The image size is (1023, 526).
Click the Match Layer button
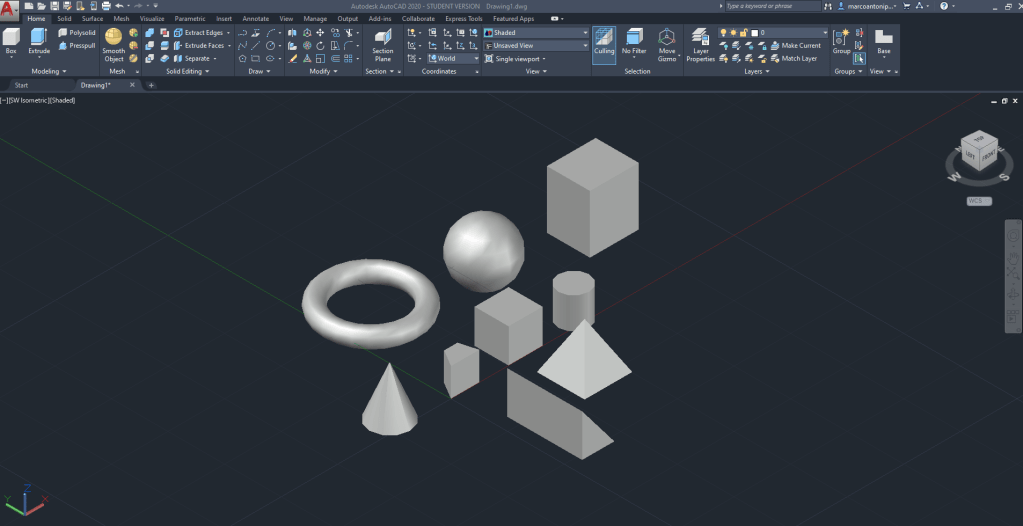pyautogui.click(x=793, y=58)
